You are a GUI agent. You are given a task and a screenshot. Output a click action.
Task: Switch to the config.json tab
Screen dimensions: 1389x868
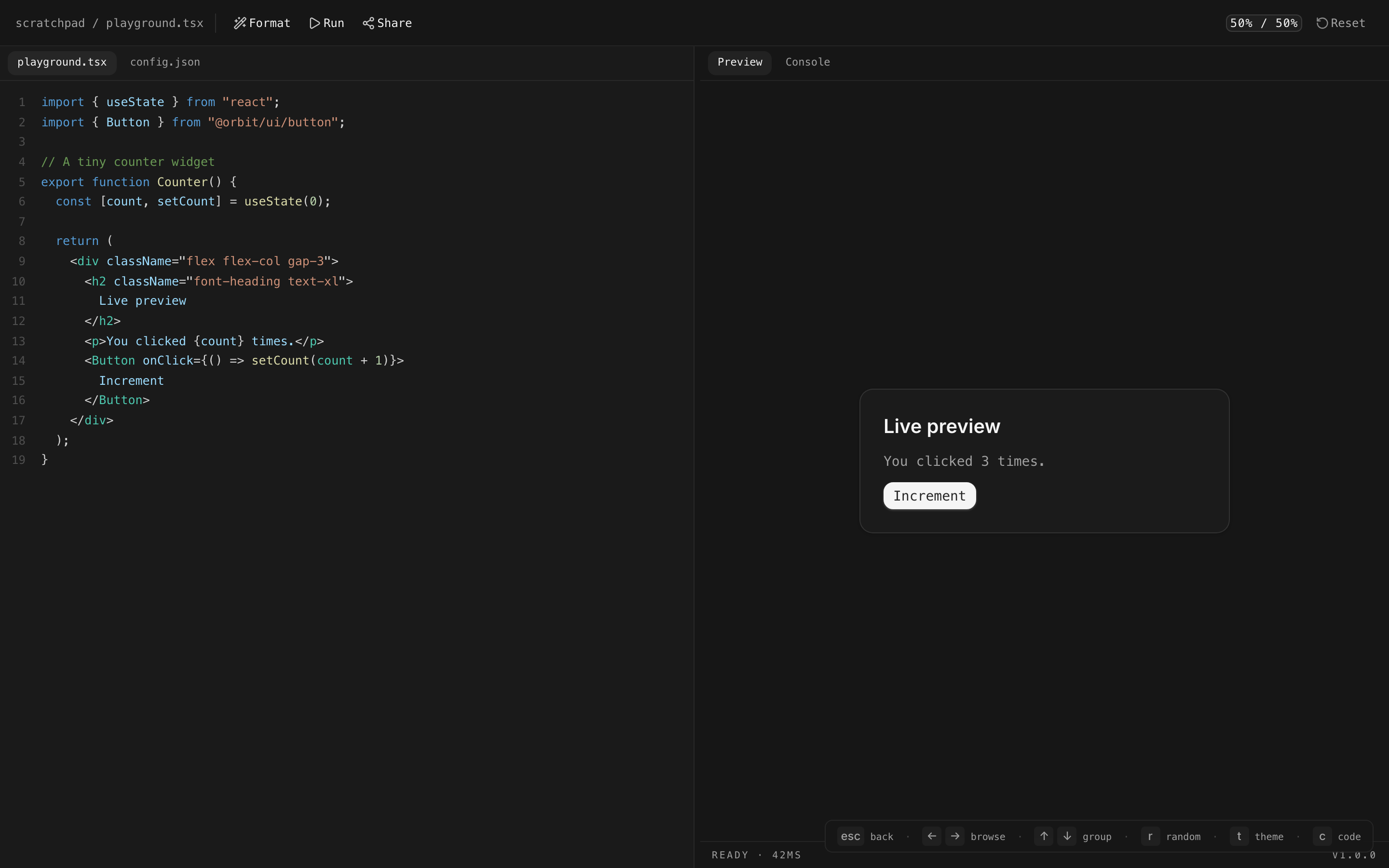coord(165,62)
